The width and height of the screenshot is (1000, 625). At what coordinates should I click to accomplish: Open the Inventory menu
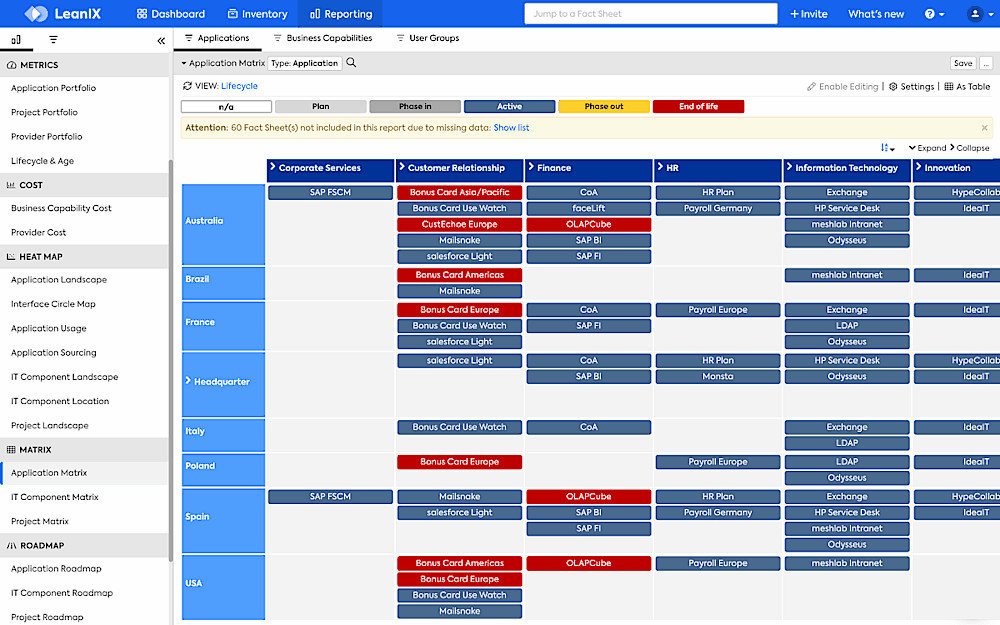click(258, 13)
